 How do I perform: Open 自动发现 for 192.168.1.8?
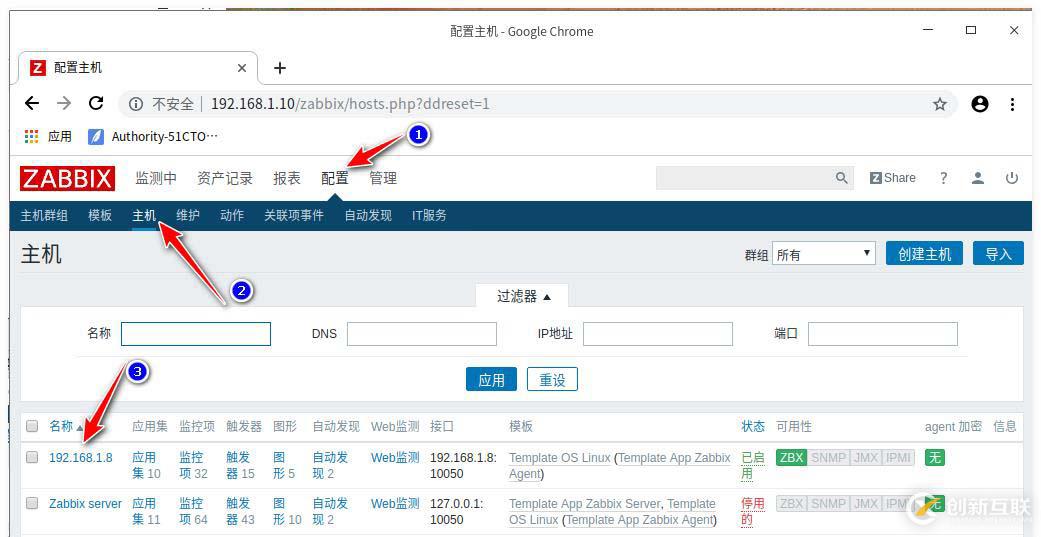click(x=330, y=465)
